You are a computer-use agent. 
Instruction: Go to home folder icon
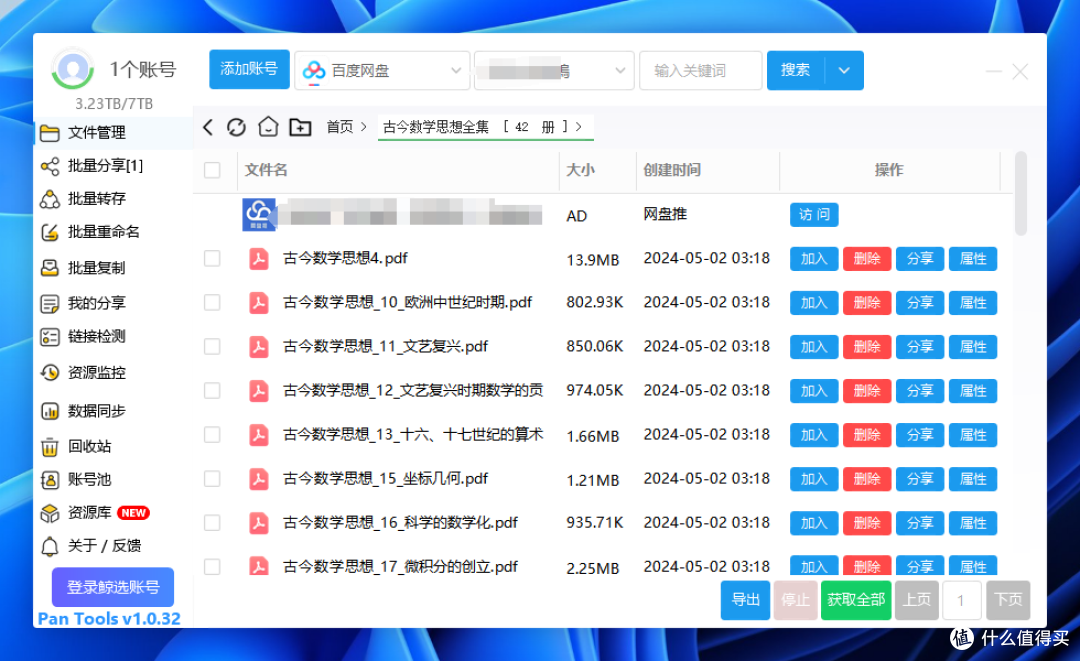point(268,127)
